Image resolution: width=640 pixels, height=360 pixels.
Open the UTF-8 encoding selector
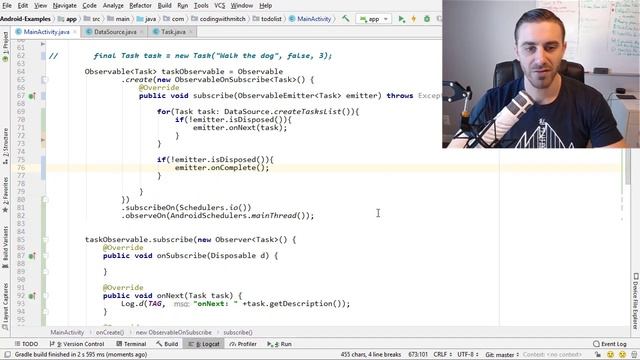(468, 355)
